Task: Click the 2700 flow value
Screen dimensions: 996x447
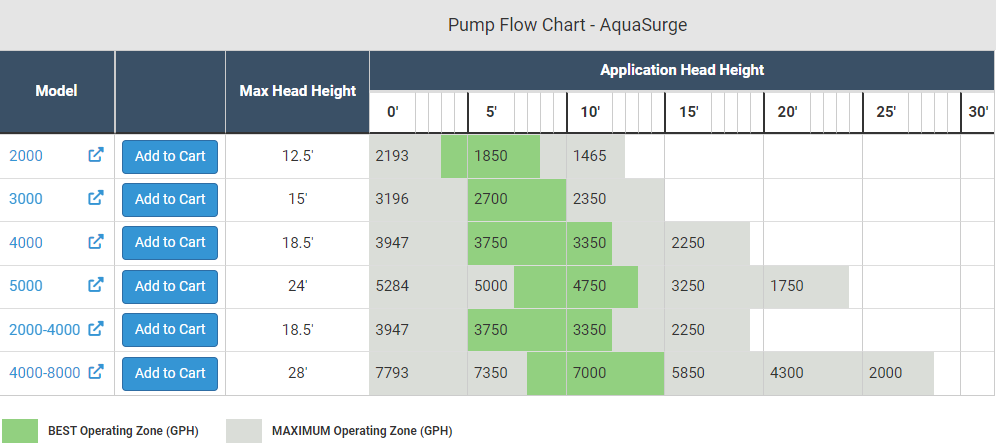Action: tap(491, 199)
